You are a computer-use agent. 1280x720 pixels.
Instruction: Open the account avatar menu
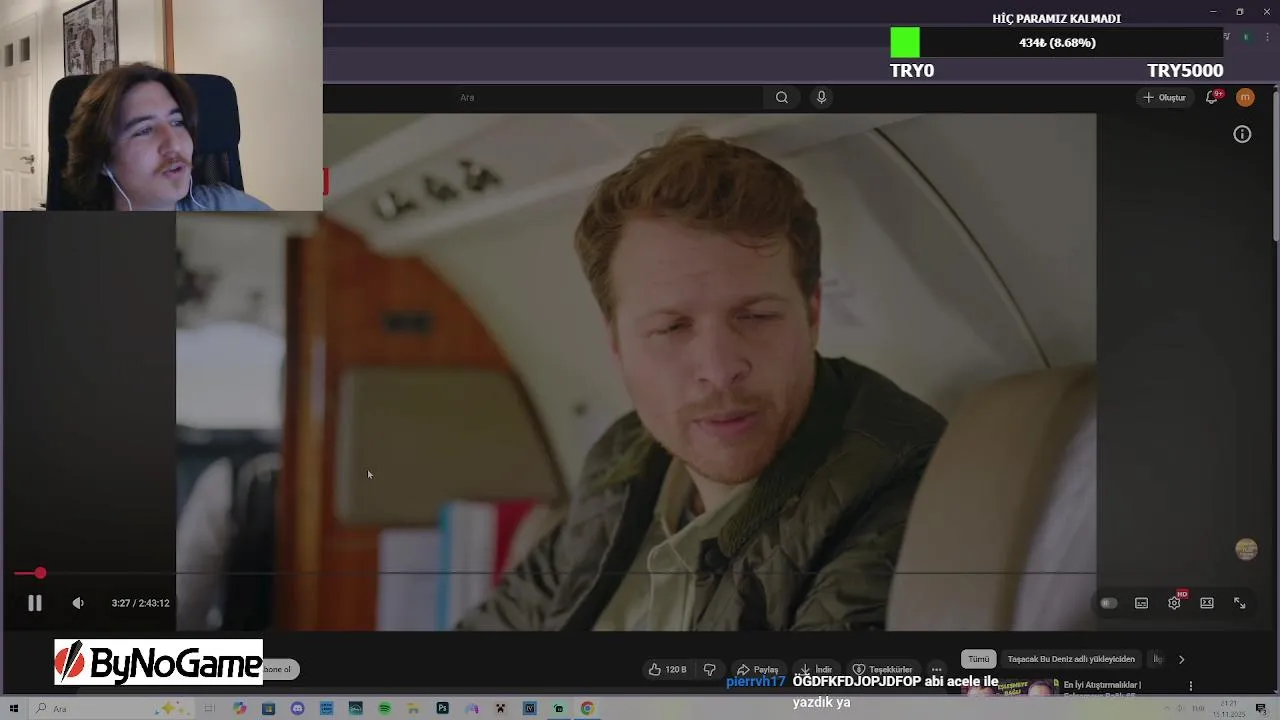1245,97
